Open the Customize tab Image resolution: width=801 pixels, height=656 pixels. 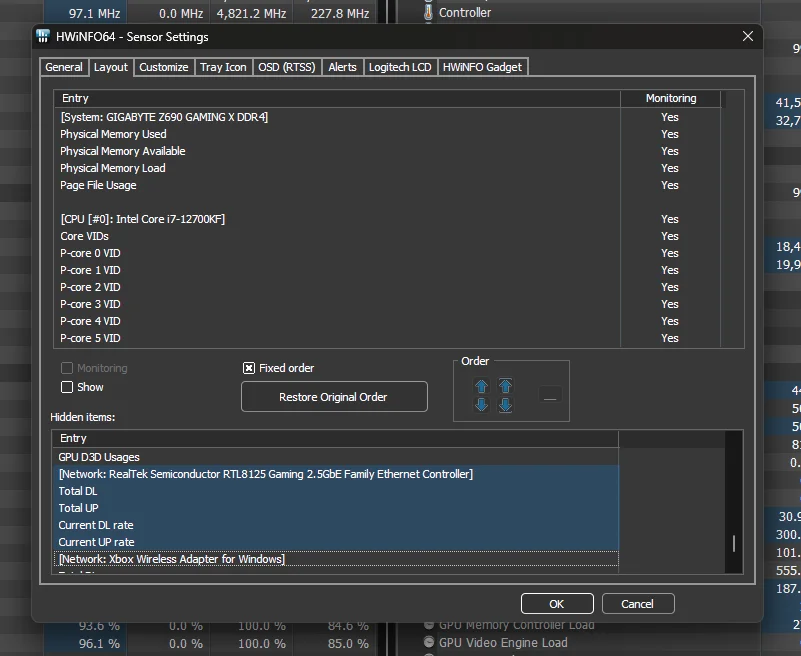[x=164, y=67]
